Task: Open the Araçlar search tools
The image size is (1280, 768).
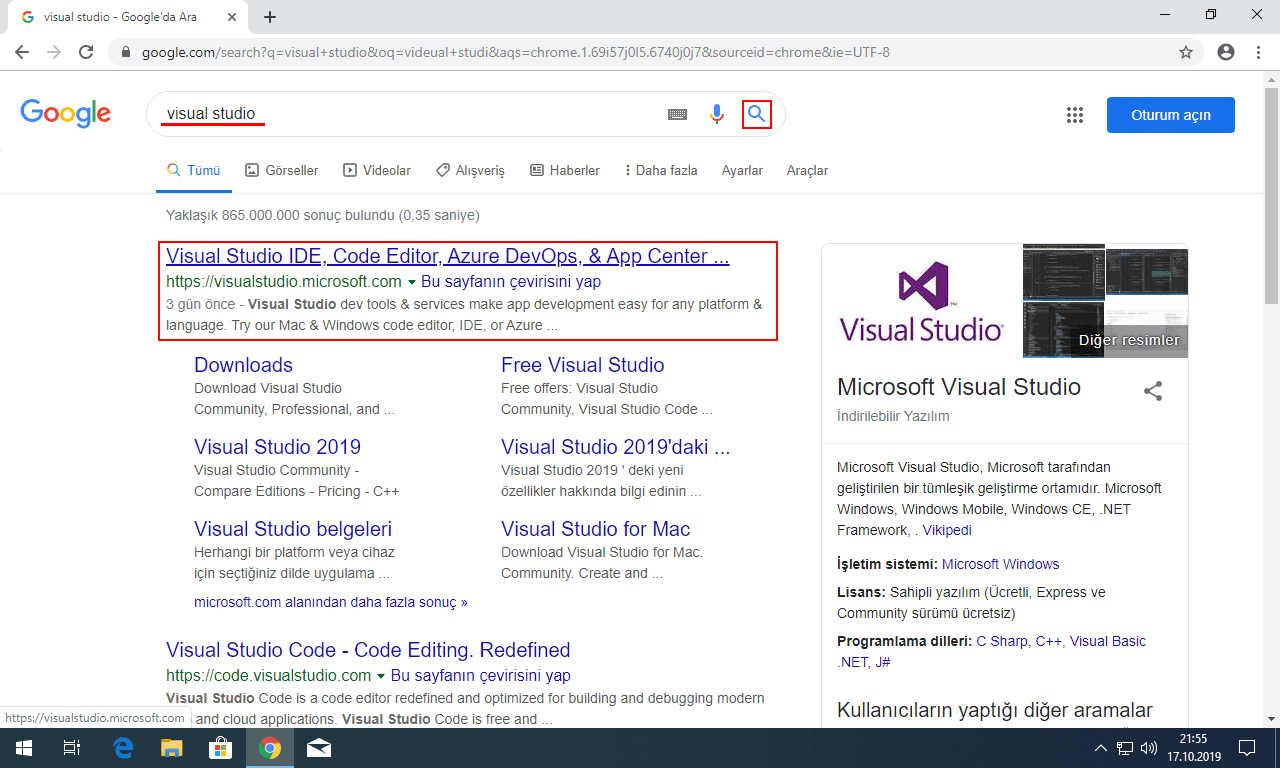Action: tap(807, 171)
